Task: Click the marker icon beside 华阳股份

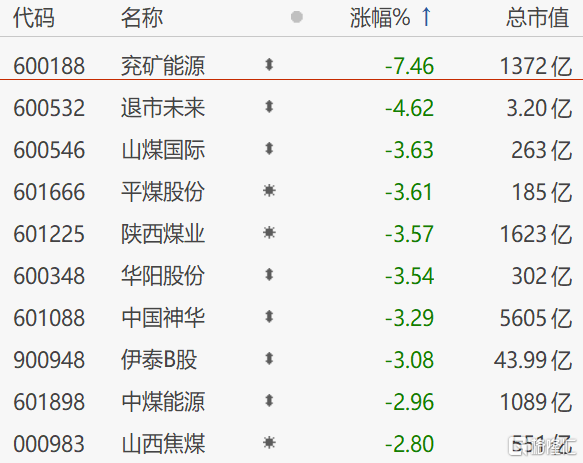Action: point(269,275)
